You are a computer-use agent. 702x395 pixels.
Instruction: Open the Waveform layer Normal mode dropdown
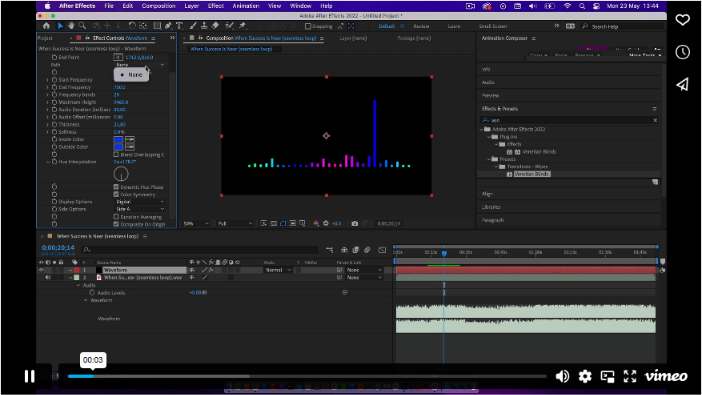pos(278,270)
